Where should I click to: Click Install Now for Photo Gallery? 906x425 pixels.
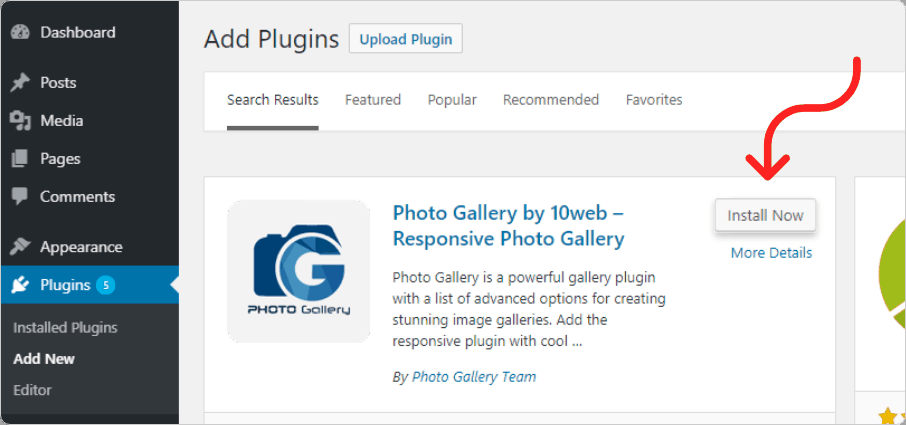(x=765, y=216)
